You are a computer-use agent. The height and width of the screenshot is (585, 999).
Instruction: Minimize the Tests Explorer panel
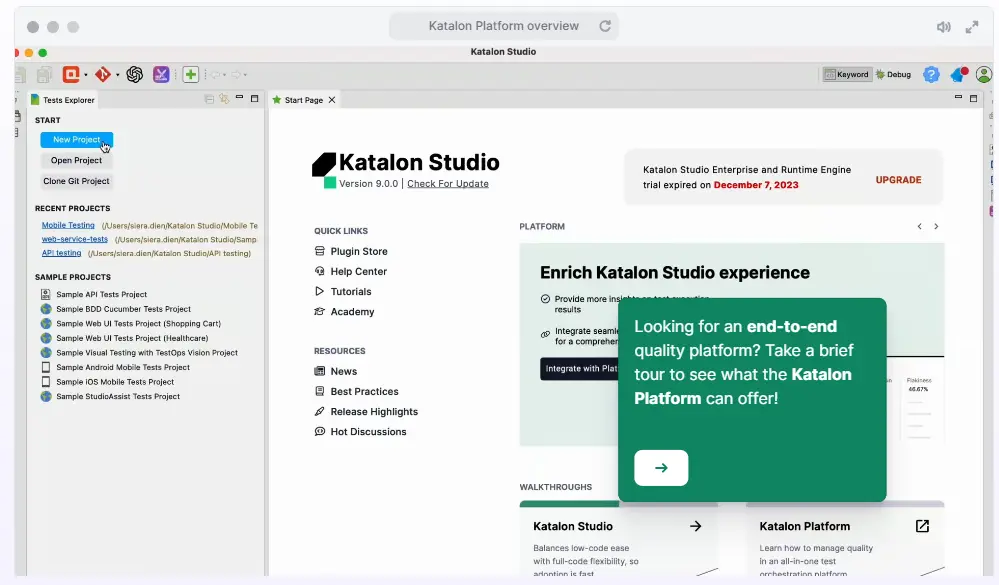coord(240,98)
